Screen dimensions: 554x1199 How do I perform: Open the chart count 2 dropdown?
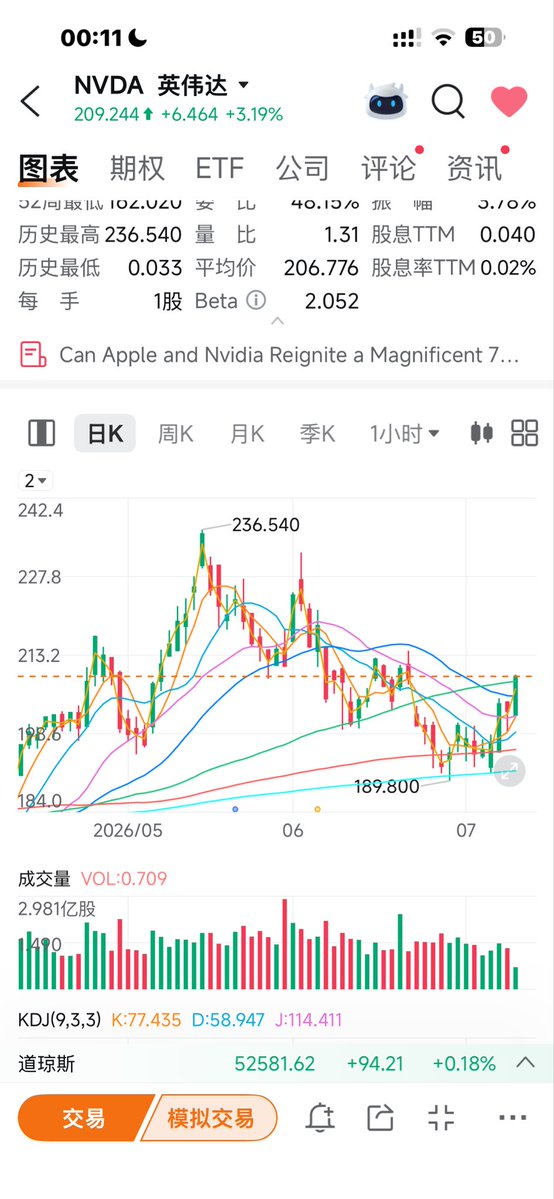[35, 481]
